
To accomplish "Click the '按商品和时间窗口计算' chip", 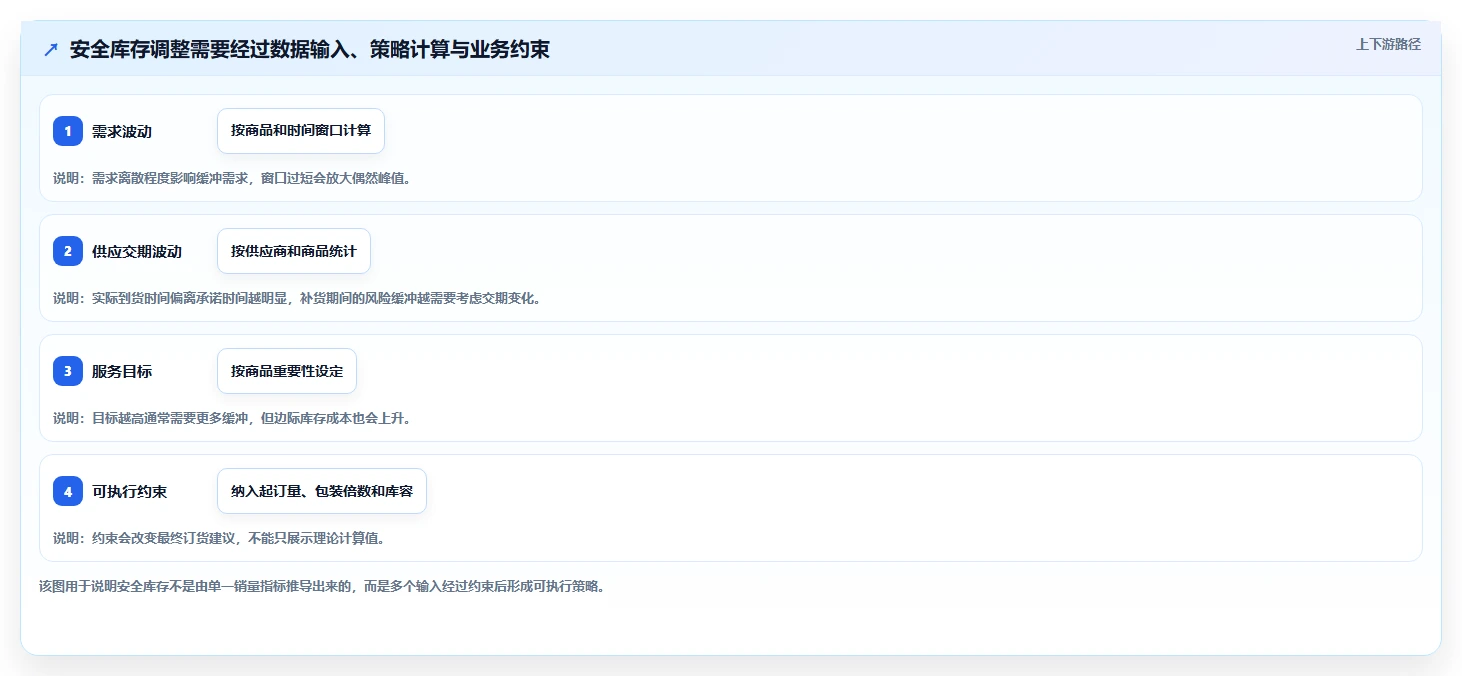I will pos(301,131).
